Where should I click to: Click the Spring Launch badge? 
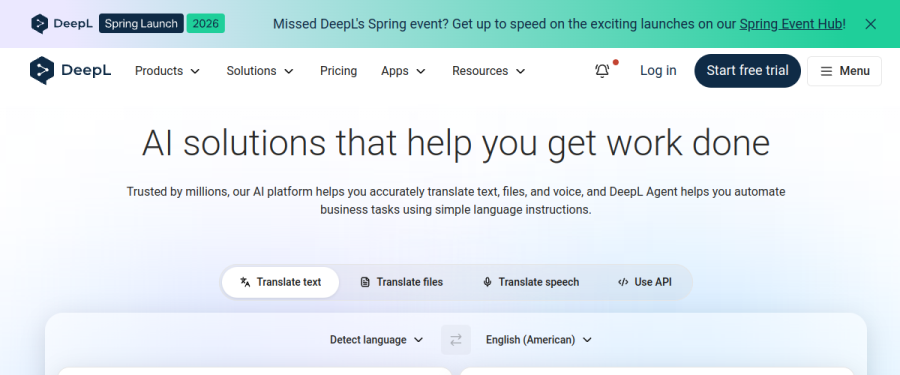pos(141,24)
